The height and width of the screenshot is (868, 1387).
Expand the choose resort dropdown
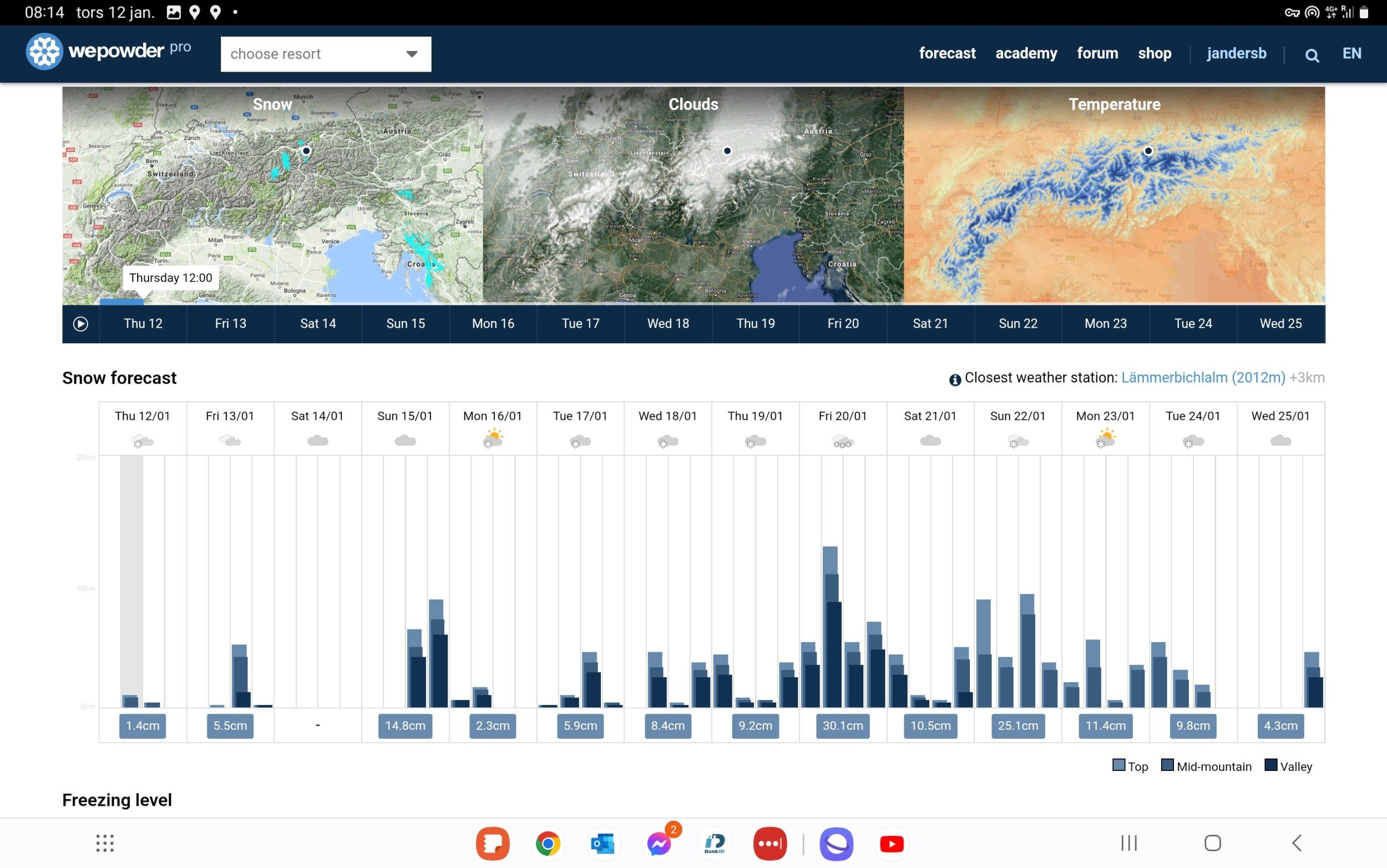pos(326,54)
